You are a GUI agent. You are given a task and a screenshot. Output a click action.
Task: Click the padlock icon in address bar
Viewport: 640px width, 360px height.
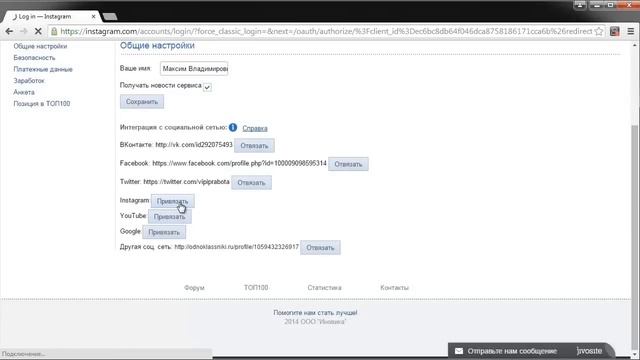pos(54,31)
